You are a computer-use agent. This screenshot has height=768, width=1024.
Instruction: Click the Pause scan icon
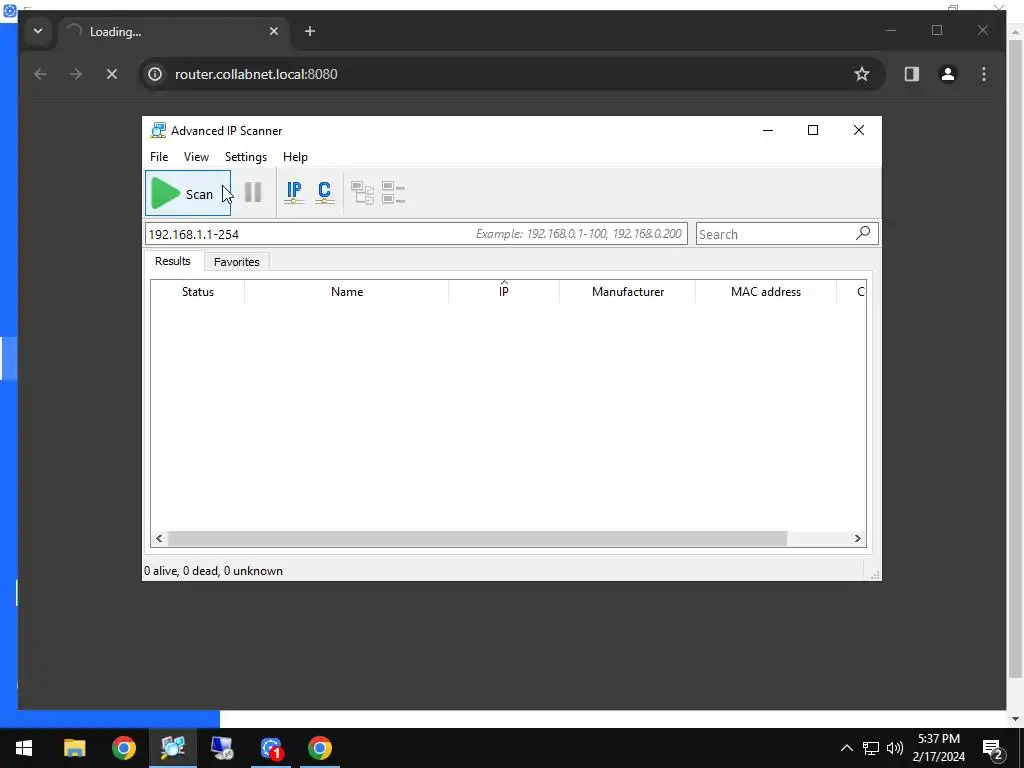tap(253, 193)
